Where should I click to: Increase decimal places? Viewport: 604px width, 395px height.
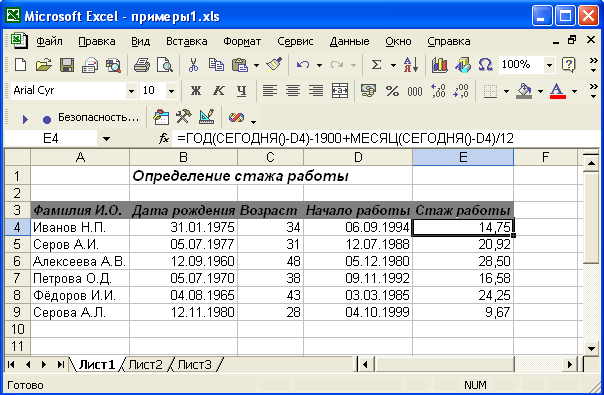pos(438,91)
